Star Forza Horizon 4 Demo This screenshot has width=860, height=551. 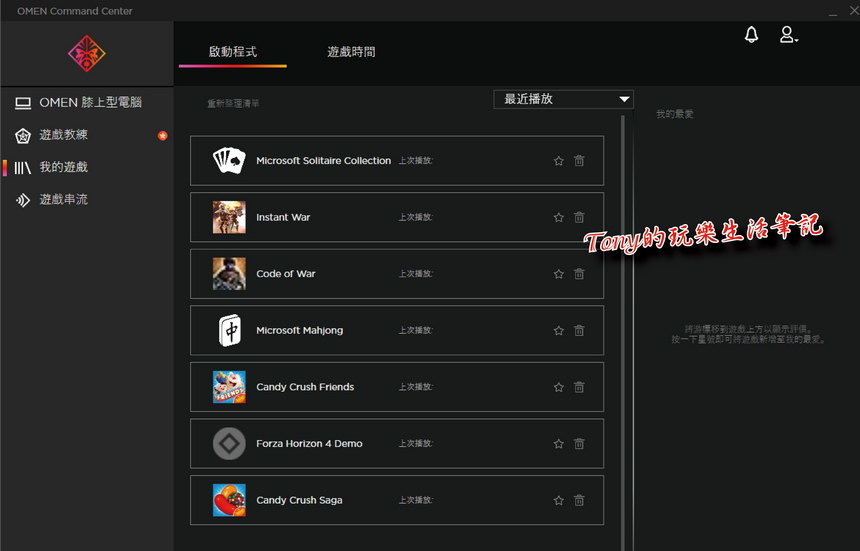click(558, 444)
